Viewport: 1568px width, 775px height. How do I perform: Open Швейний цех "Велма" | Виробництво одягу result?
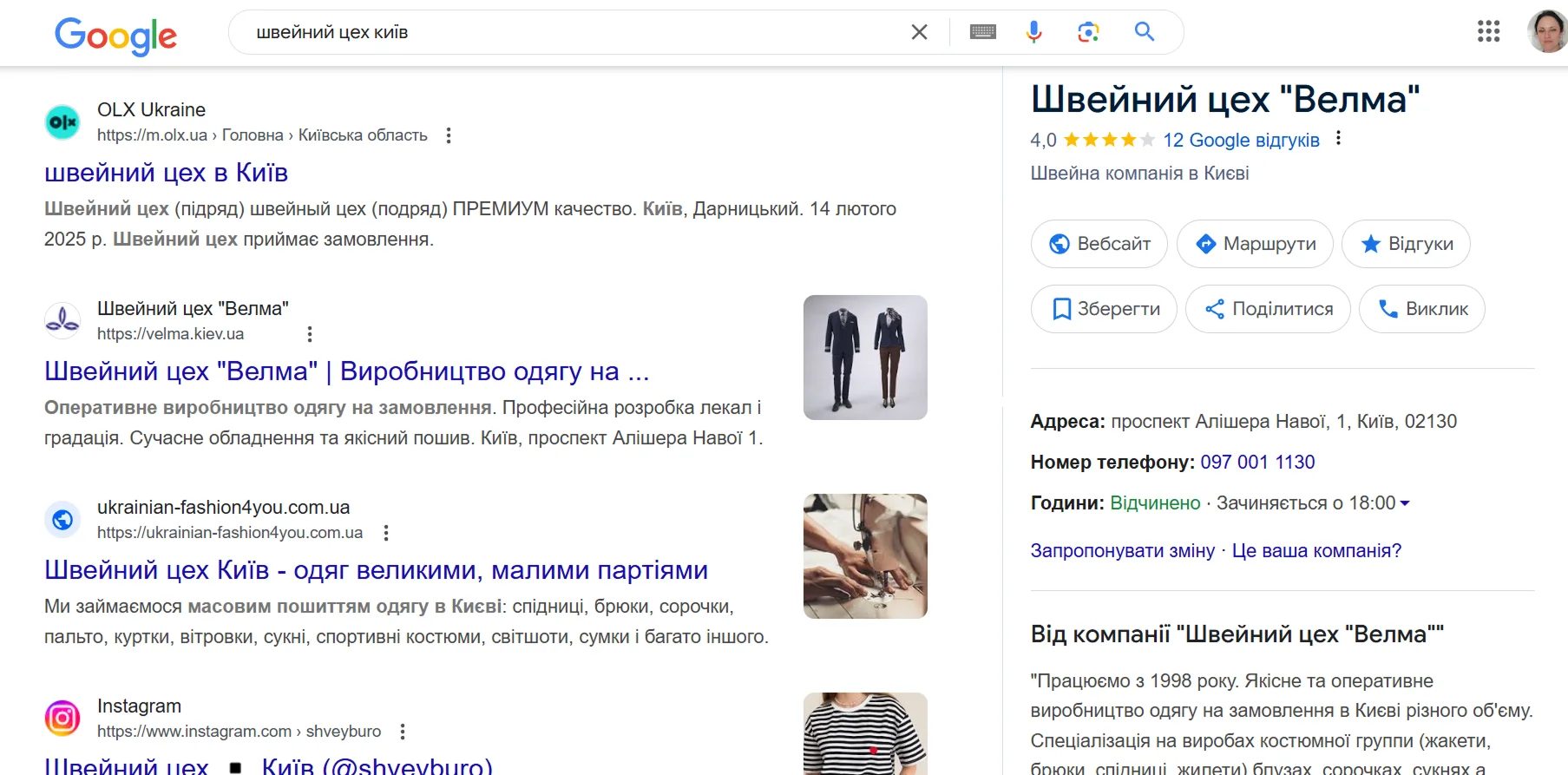347,371
